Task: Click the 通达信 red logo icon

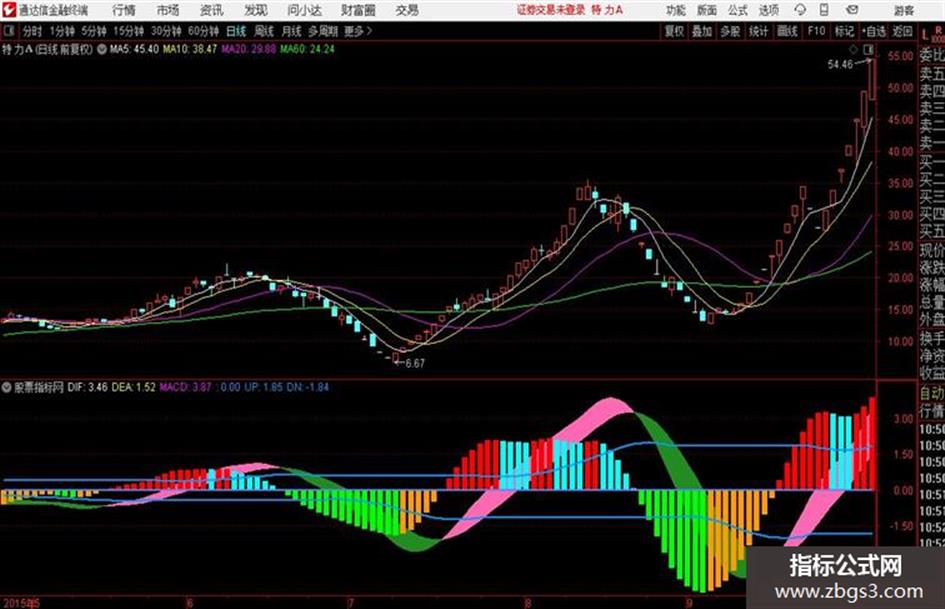Action: click(9, 10)
